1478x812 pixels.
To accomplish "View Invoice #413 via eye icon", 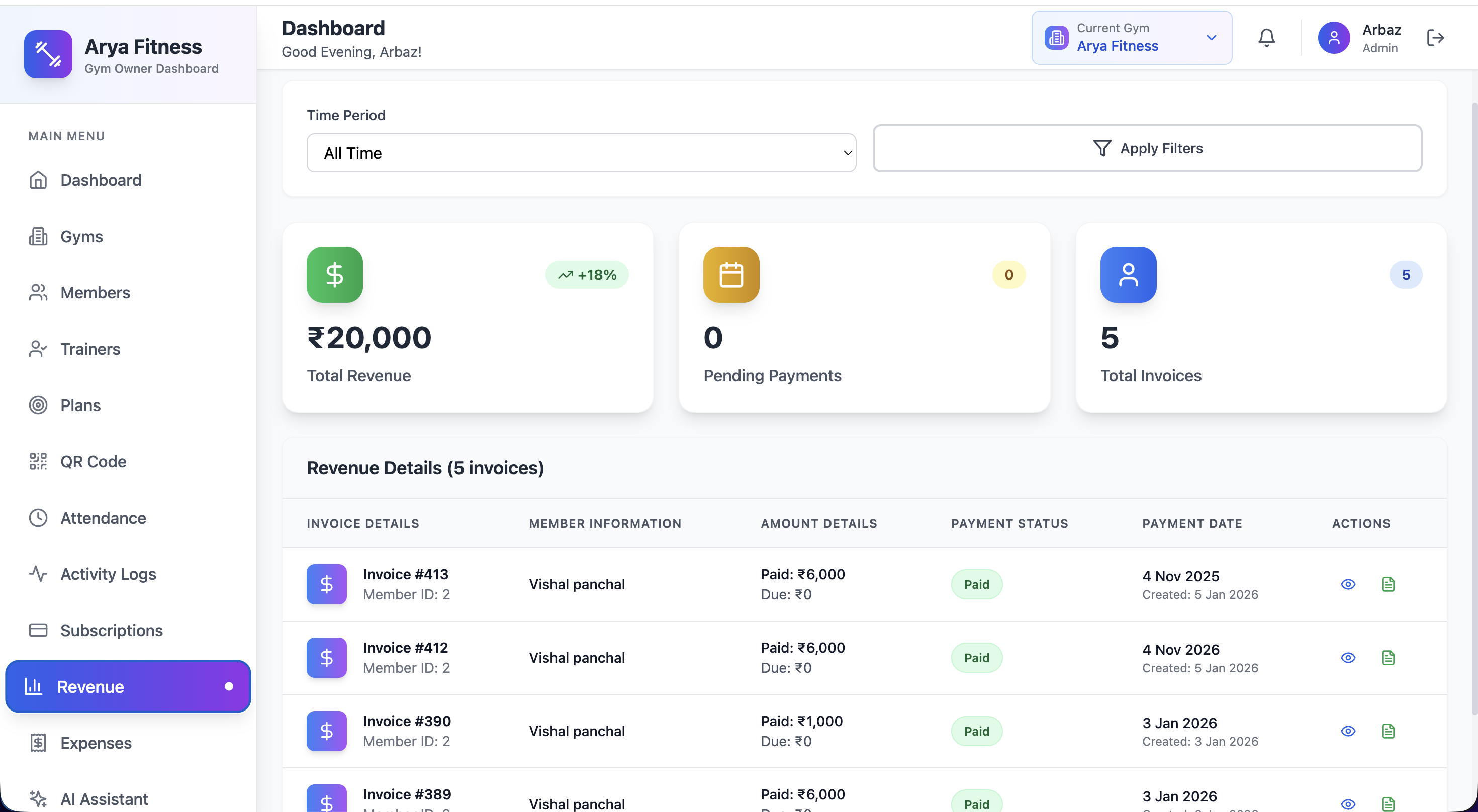I will [x=1348, y=584].
